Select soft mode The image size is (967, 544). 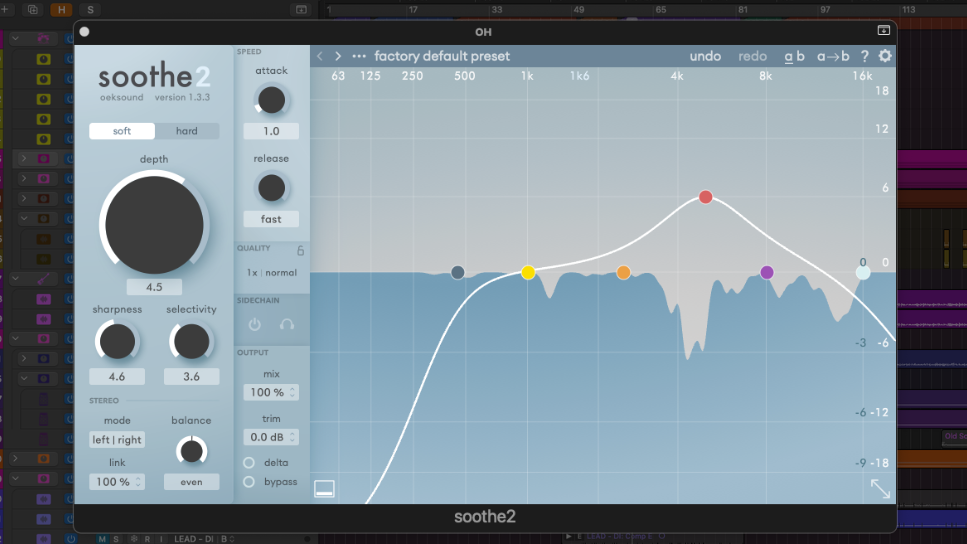(122, 131)
